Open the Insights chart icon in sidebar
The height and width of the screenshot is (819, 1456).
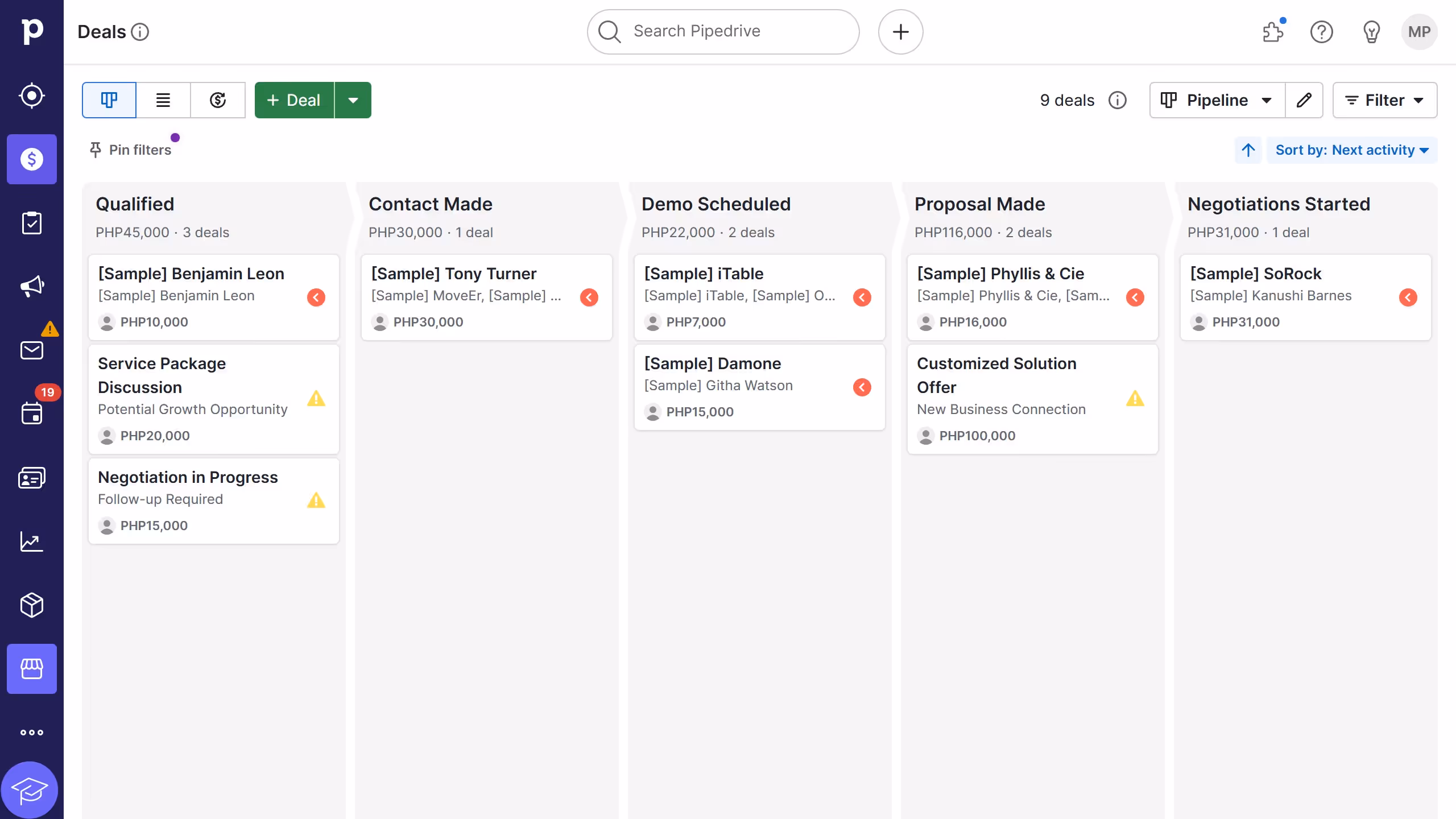coord(31,541)
